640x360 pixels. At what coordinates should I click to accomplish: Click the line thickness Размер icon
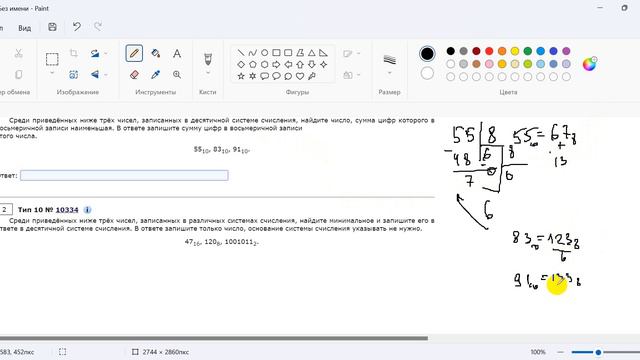(x=389, y=60)
